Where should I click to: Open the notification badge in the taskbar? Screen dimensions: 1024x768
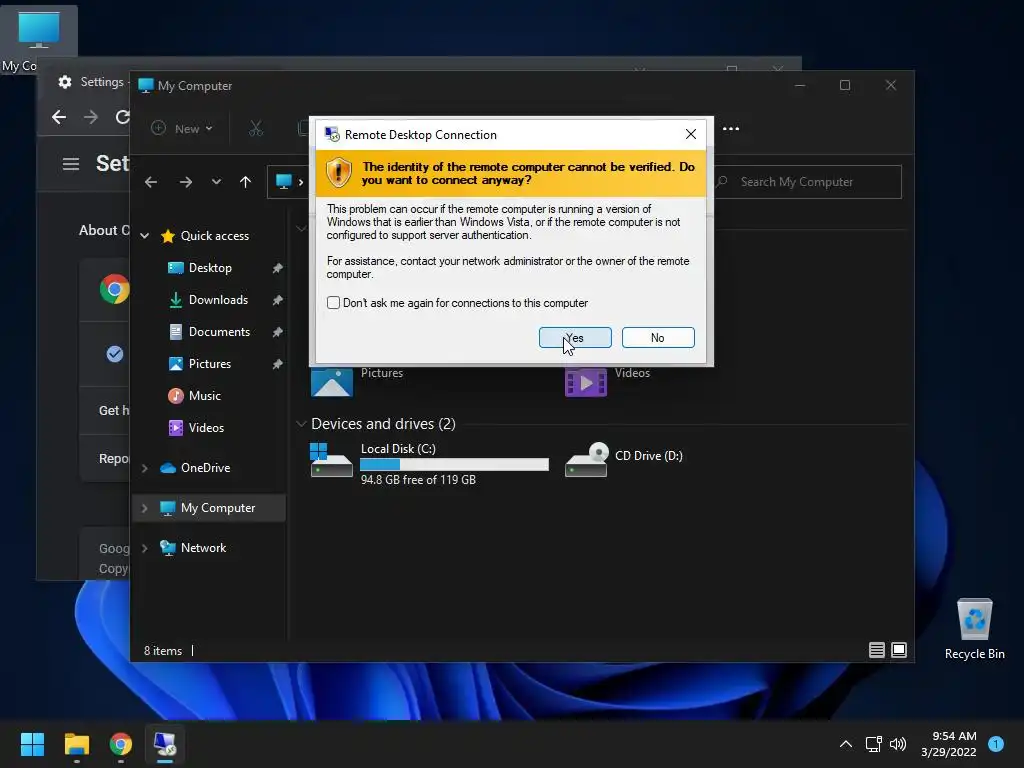996,744
